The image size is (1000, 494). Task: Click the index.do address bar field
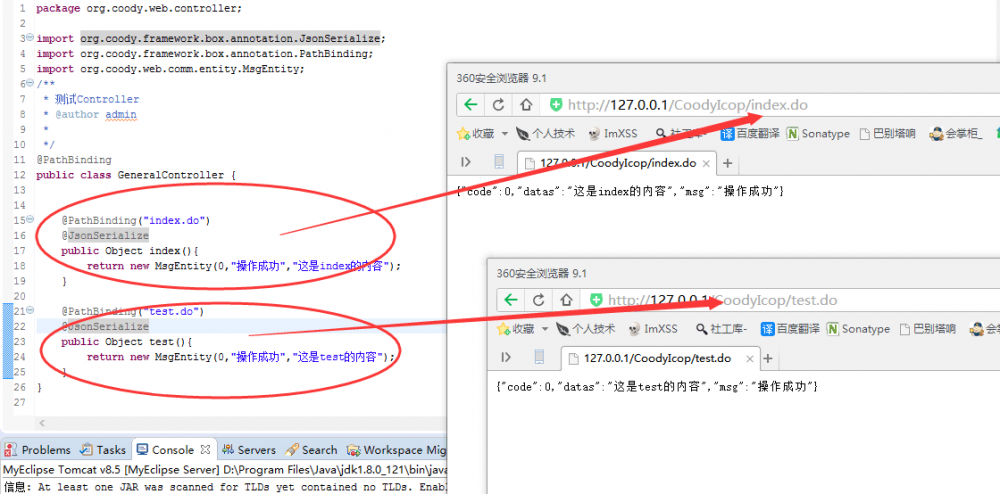770,105
